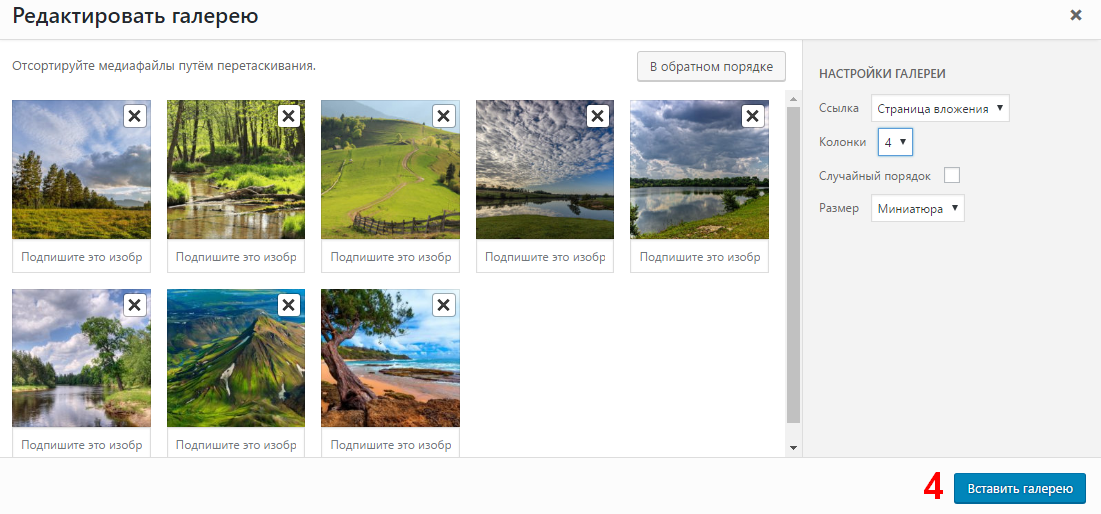
Task: Click caption field under pine meadow image
Action: click(x=81, y=257)
